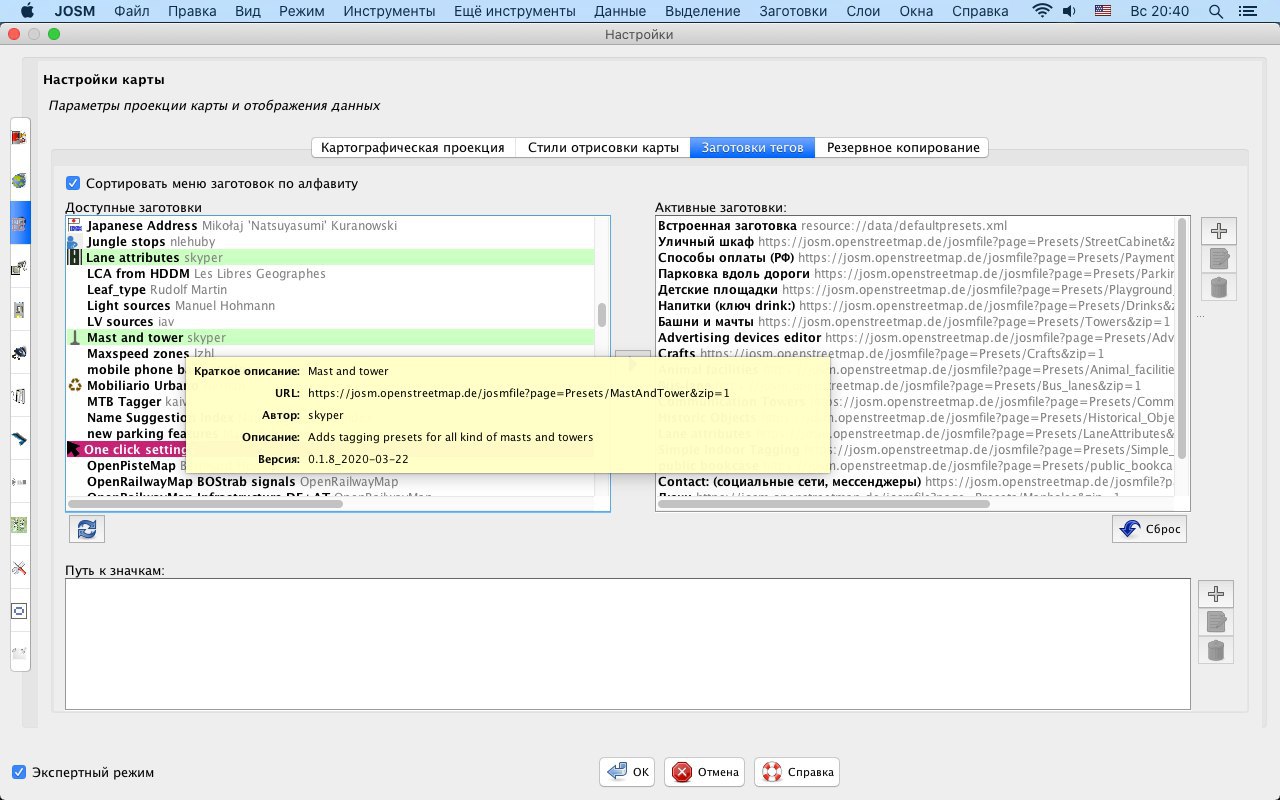Add a new icon path with plus icon

[x=1216, y=594]
